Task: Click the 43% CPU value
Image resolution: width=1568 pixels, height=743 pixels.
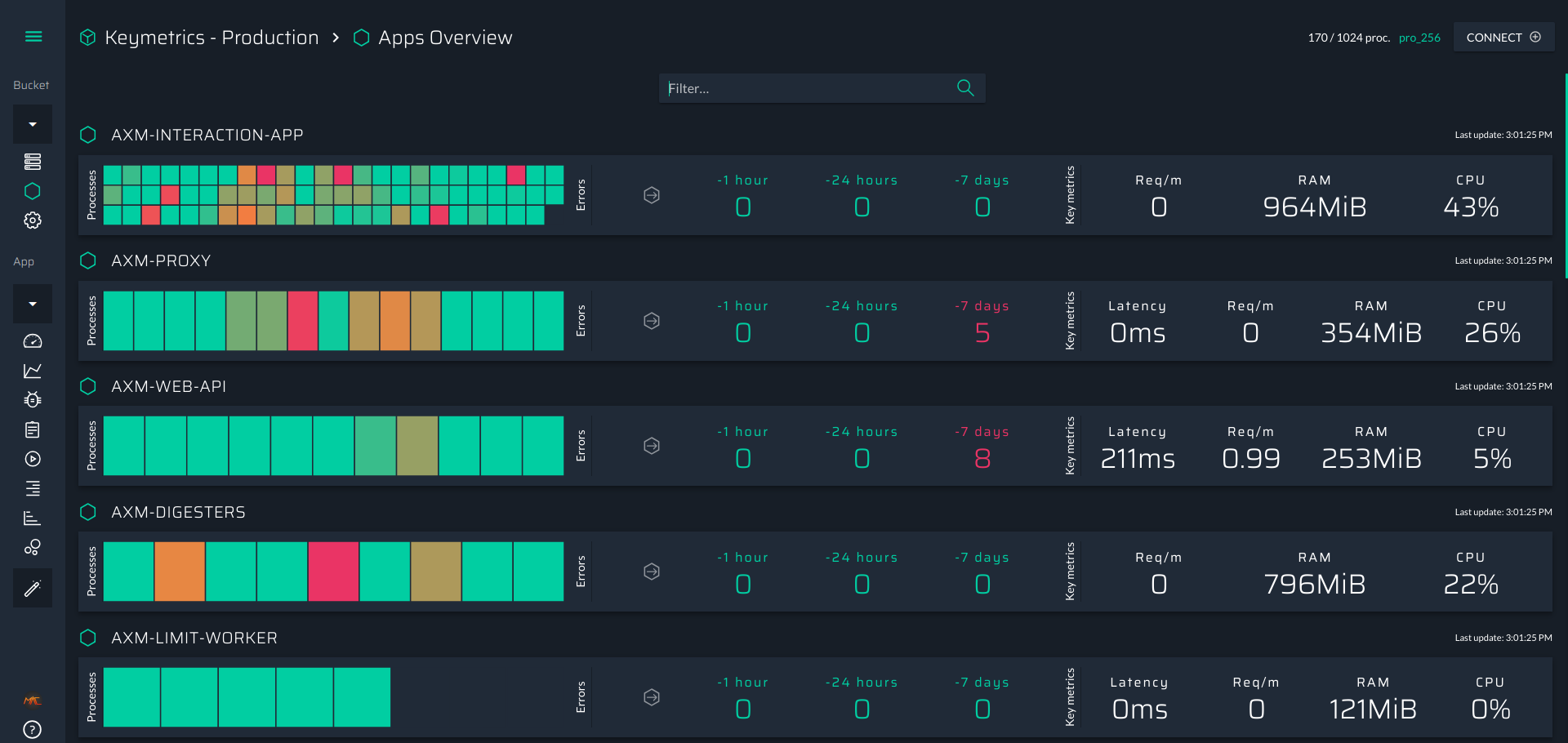Action: (x=1471, y=207)
